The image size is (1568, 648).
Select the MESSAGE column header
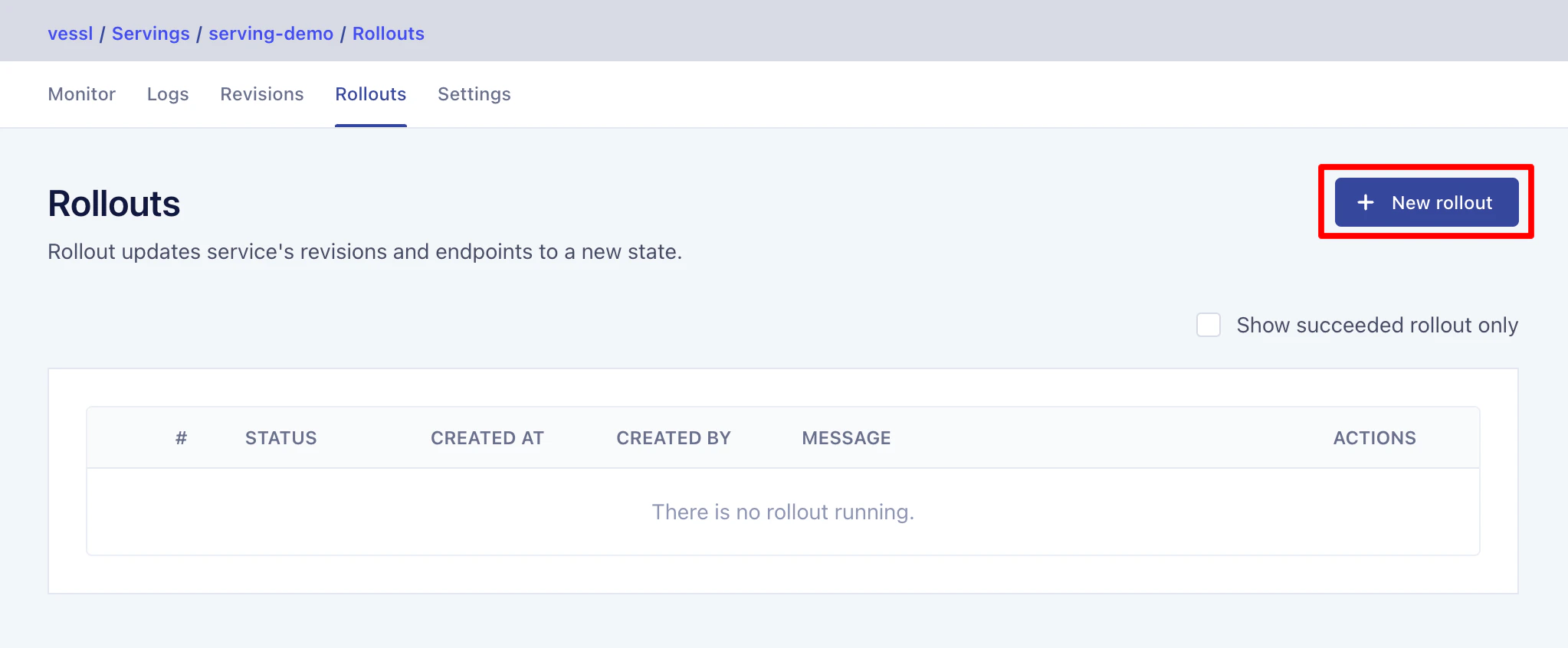[846, 438]
